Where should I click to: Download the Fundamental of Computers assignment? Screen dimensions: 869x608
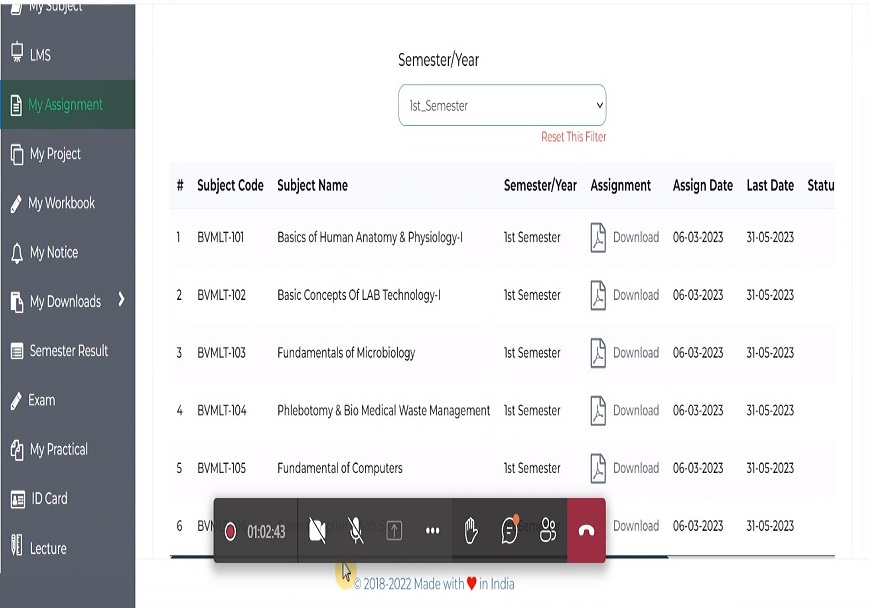(x=635, y=468)
